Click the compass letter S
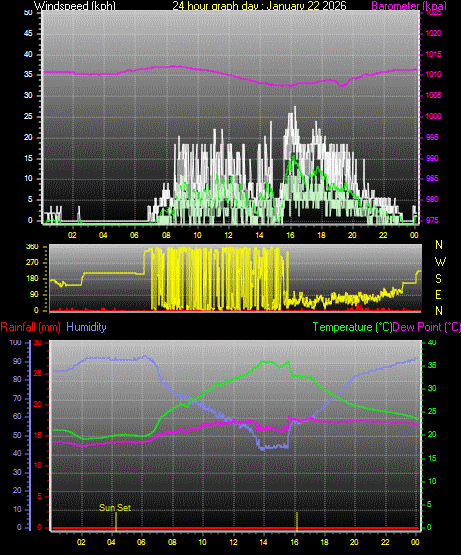461x555 pixels. 438,279
